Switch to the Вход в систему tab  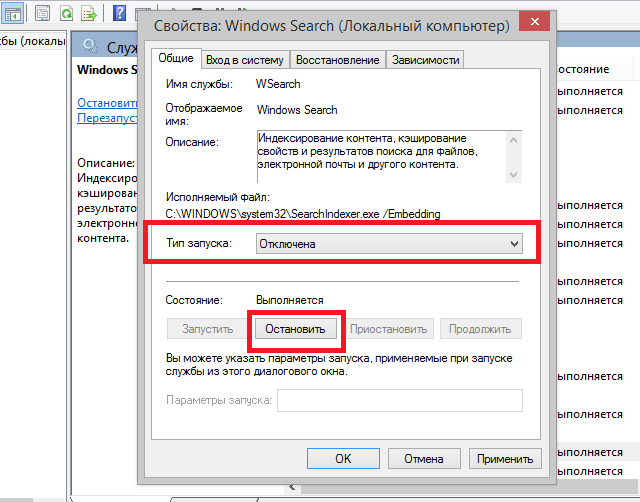click(x=244, y=60)
